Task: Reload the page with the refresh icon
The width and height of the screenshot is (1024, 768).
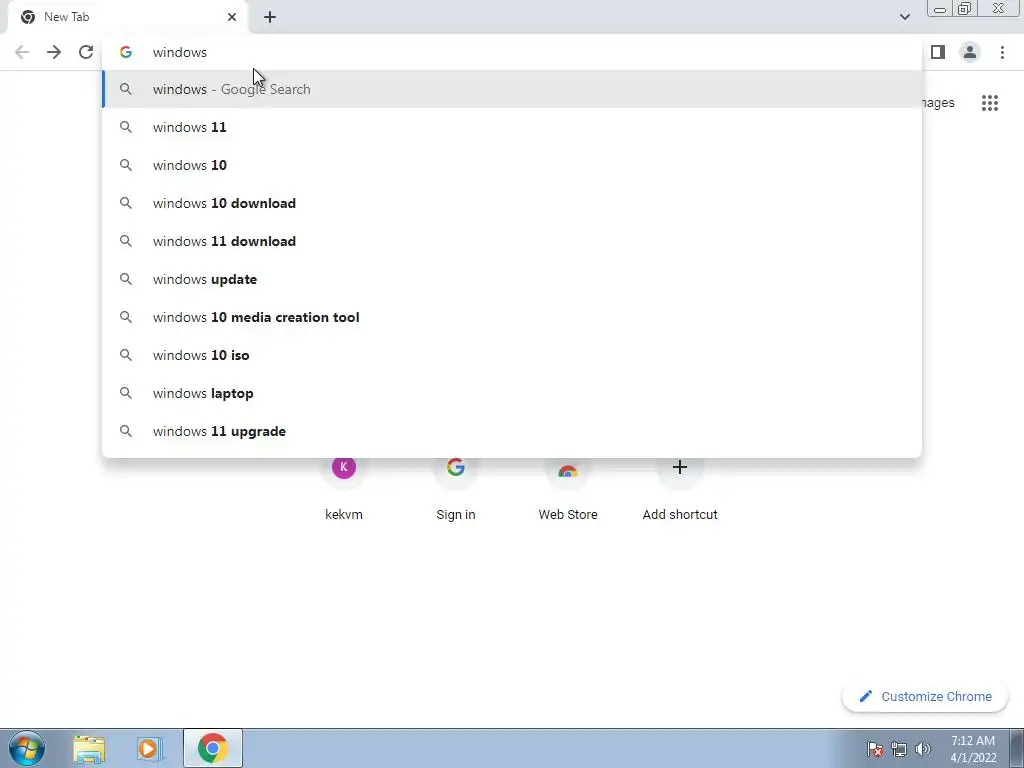Action: coord(86,52)
